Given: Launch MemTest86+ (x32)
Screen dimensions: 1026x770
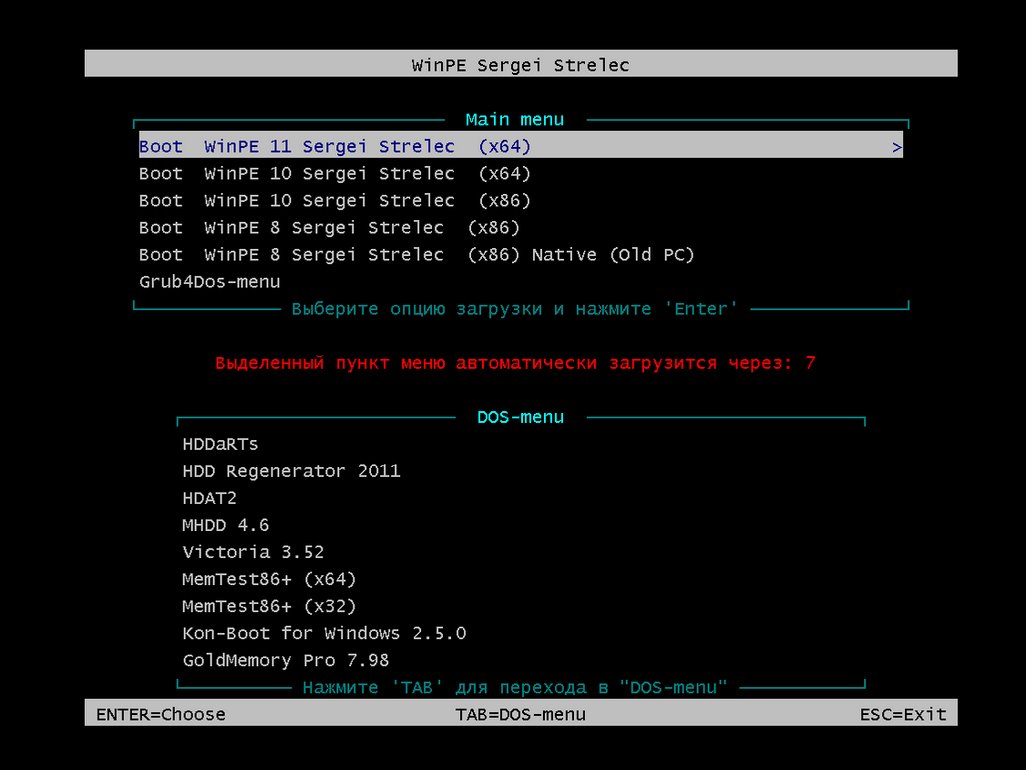Looking at the screenshot, I should pos(269,606).
